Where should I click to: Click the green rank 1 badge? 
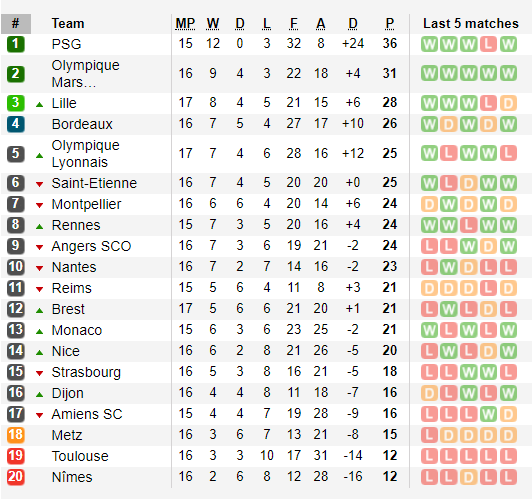point(16,44)
